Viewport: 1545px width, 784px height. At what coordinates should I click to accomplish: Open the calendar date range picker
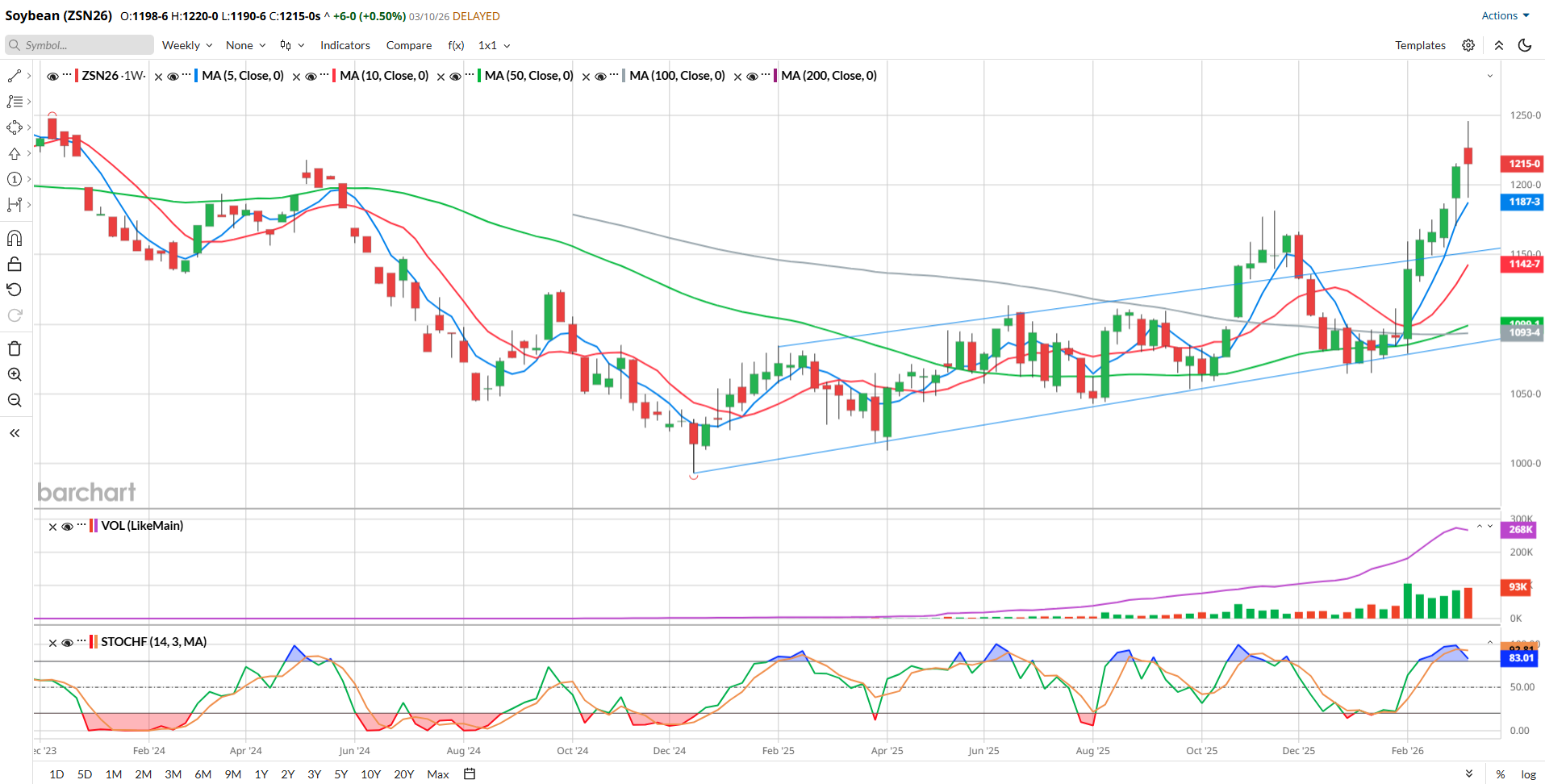click(470, 774)
